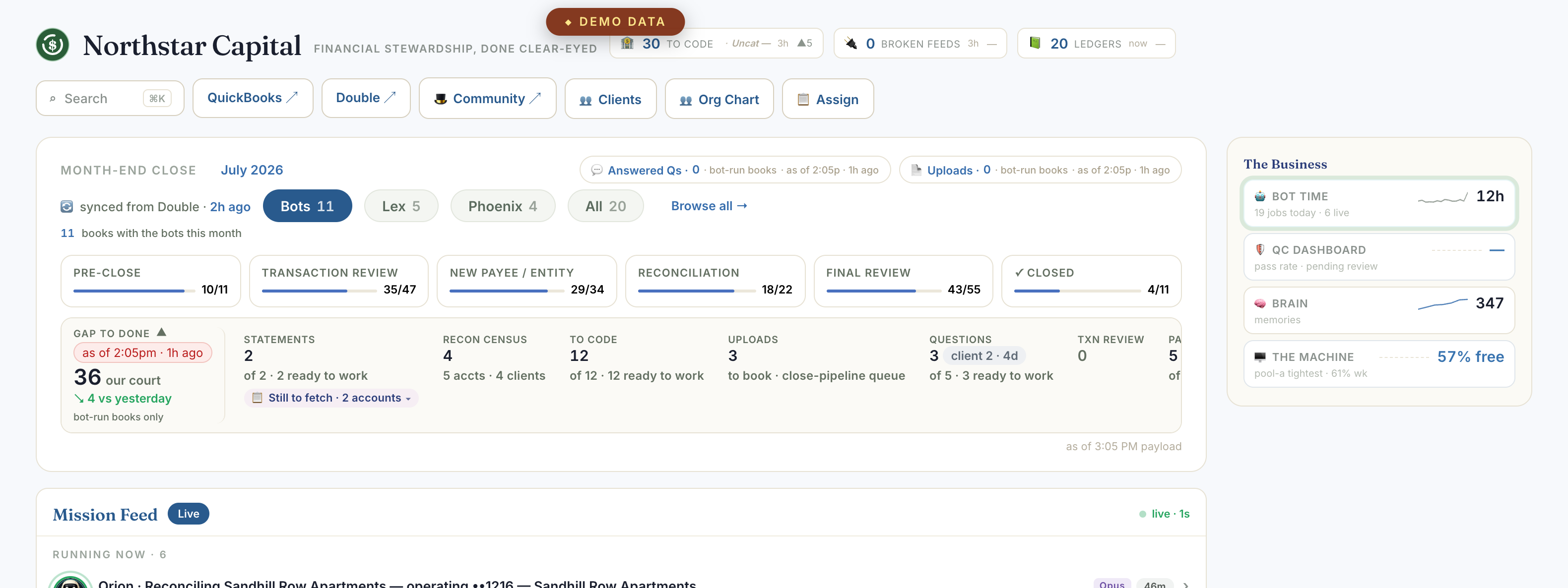
Task: Open the 30 To Code status chip
Action: point(717,43)
